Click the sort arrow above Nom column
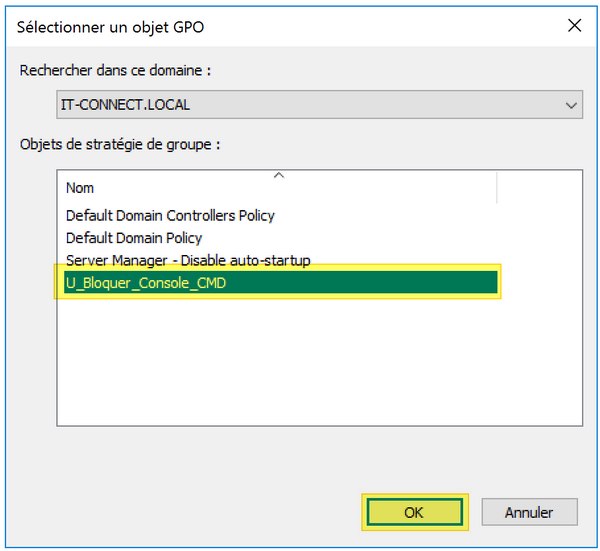 tap(279, 175)
